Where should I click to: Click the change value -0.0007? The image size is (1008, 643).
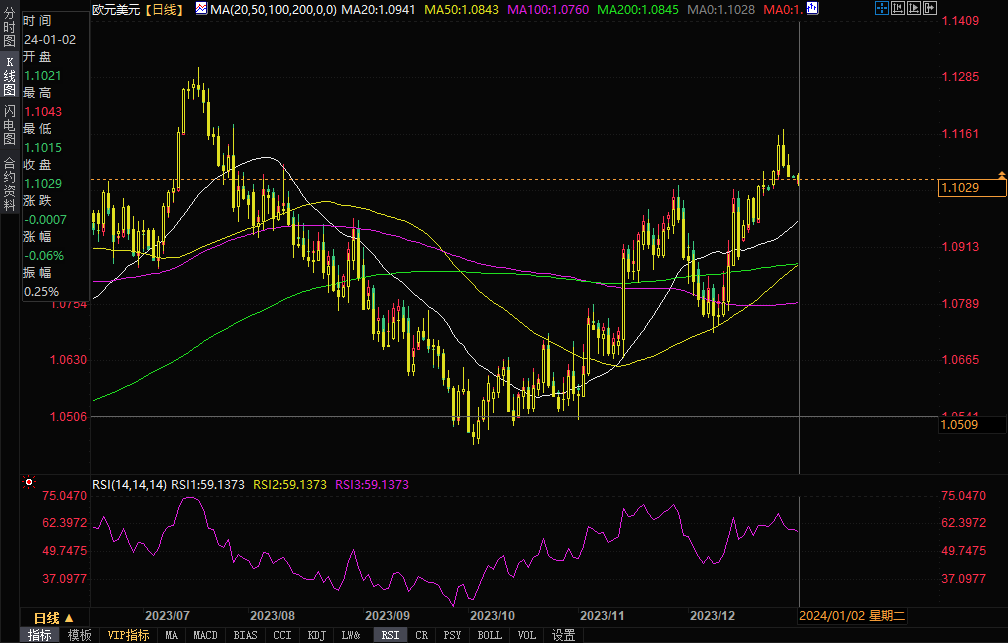45,219
